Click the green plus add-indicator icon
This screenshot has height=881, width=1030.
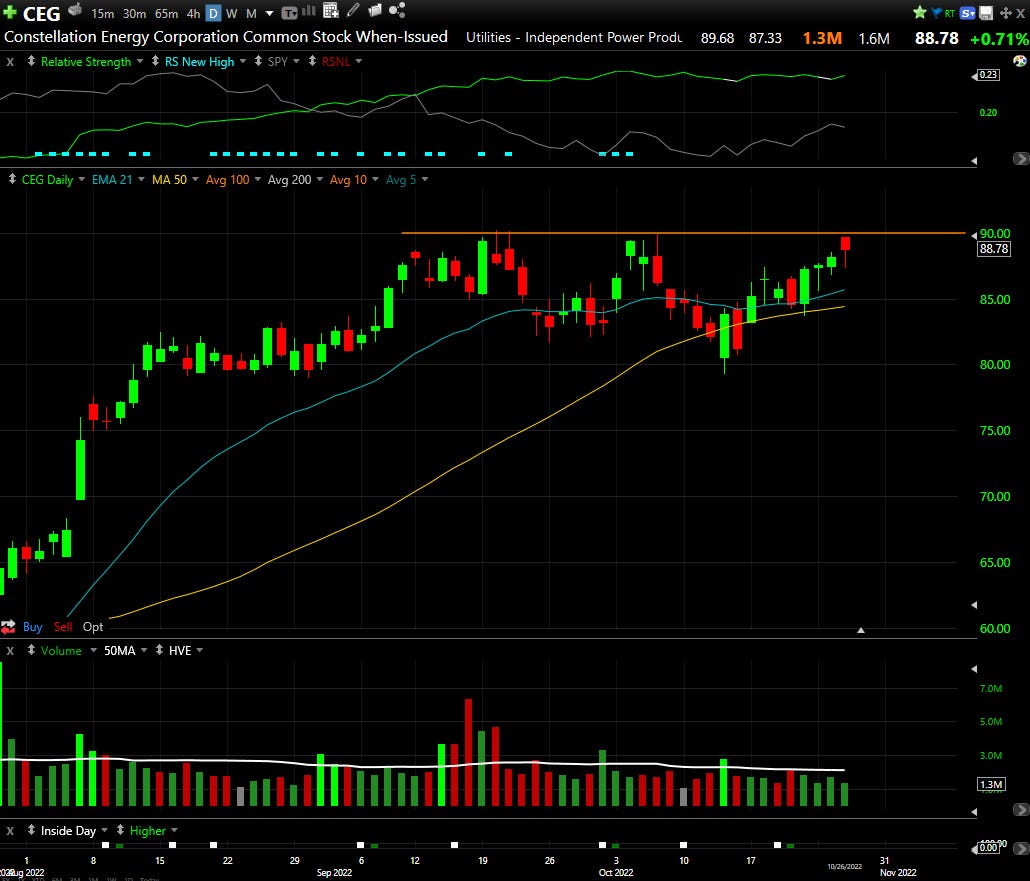coord(10,12)
